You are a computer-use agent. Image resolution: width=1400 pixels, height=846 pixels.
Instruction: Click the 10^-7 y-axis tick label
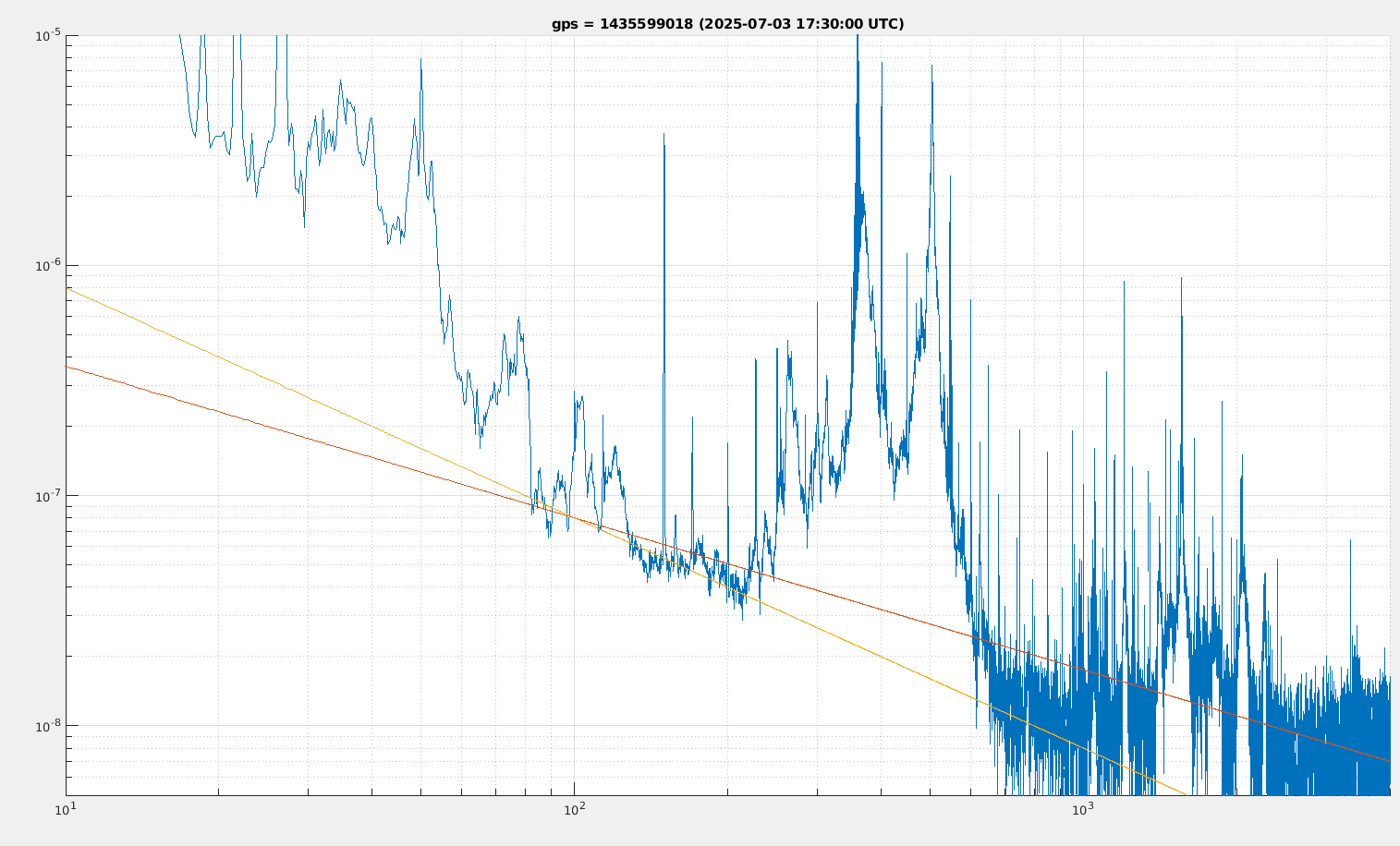(x=48, y=495)
